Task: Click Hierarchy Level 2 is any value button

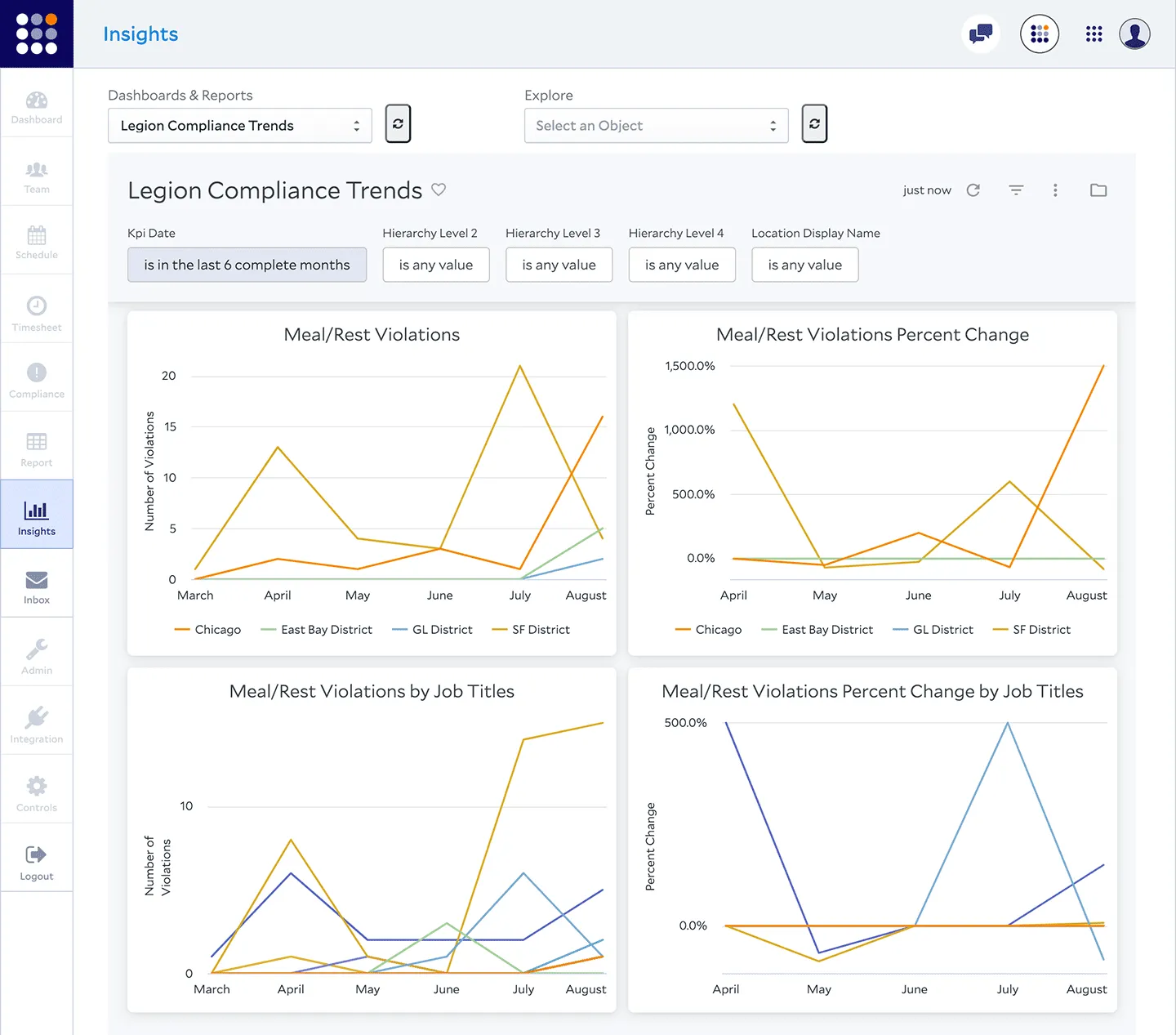Action: point(435,265)
